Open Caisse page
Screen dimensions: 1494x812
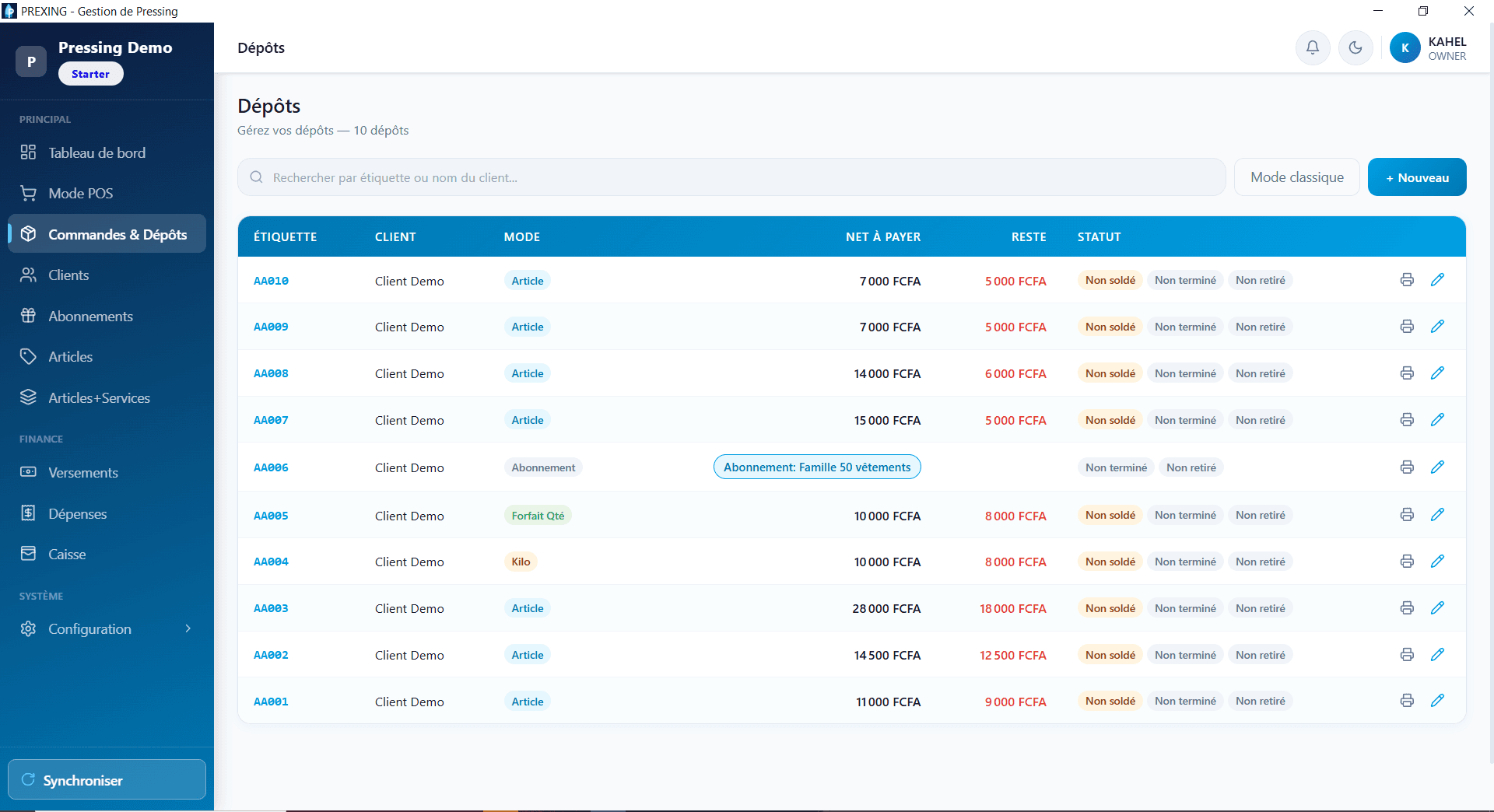tap(107, 554)
